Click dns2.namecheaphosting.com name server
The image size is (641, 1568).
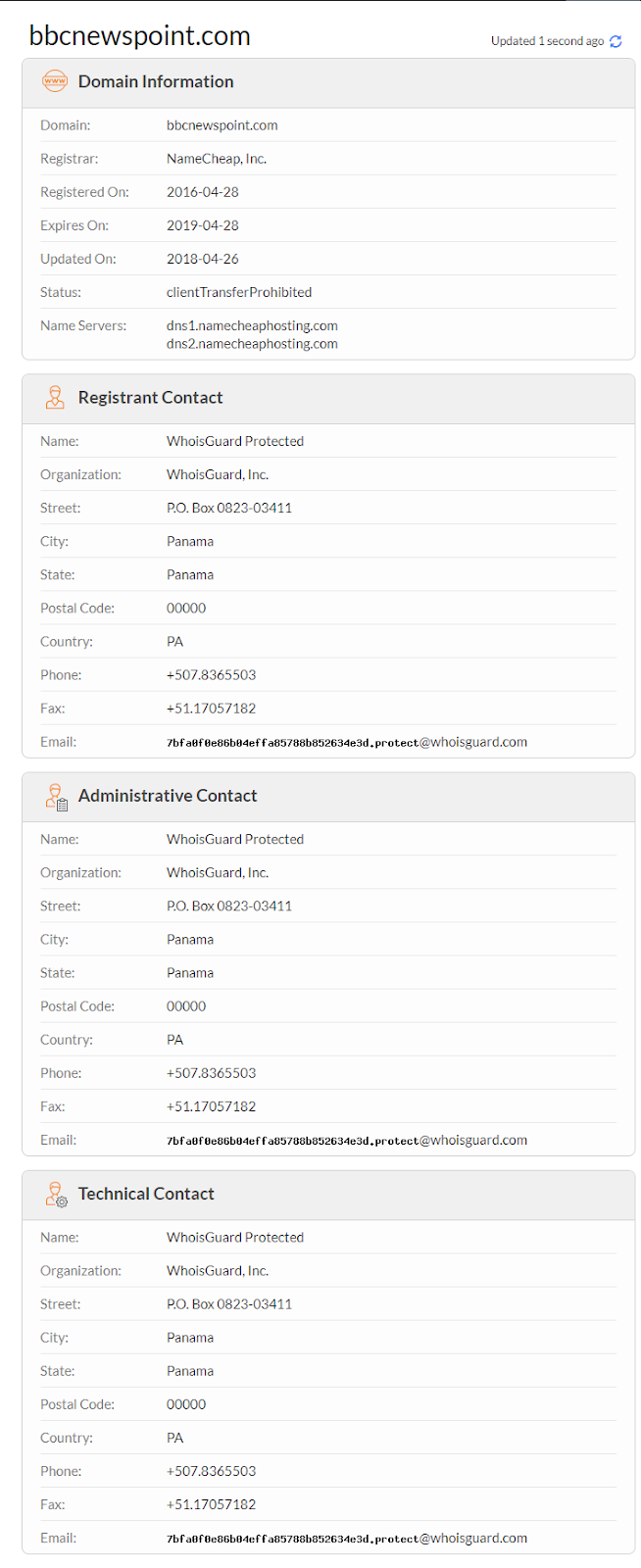point(252,344)
